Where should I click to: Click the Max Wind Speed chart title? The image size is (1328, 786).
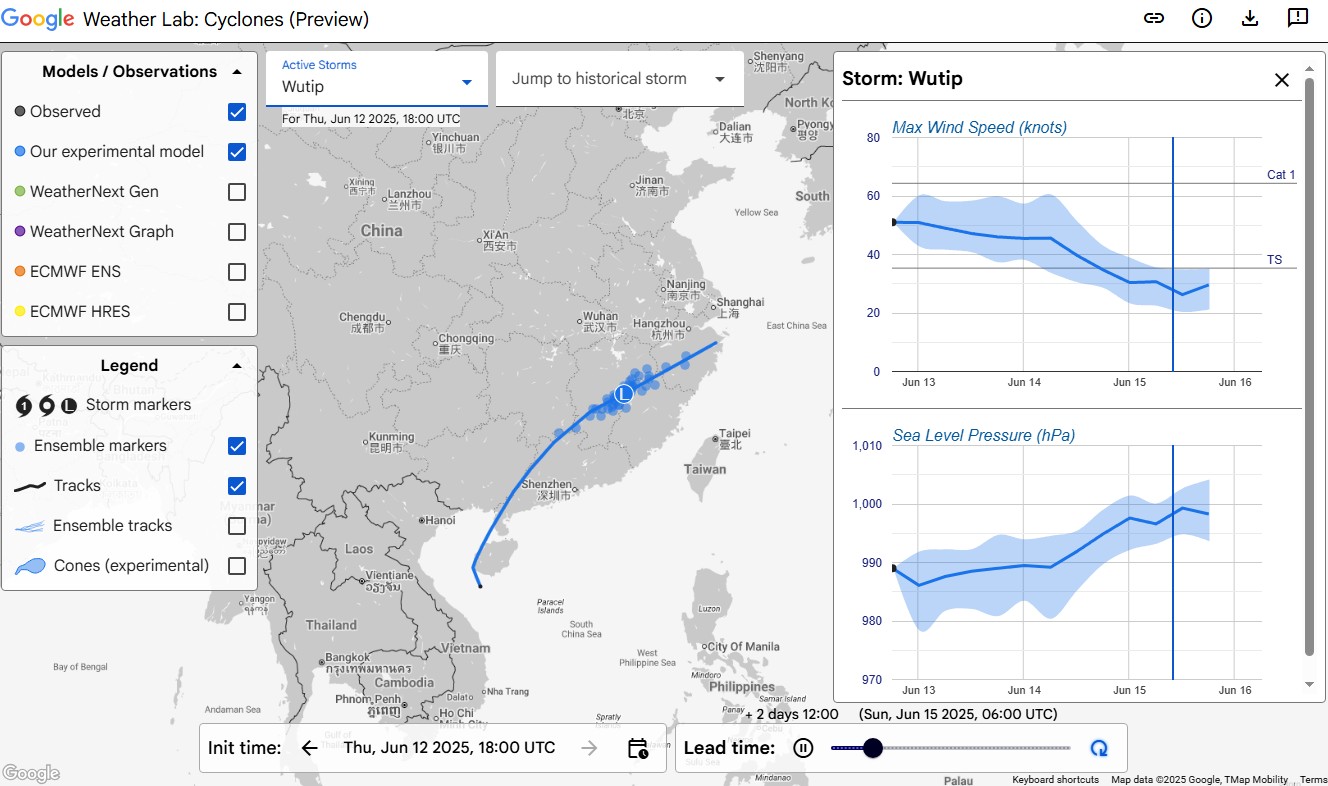click(x=979, y=127)
